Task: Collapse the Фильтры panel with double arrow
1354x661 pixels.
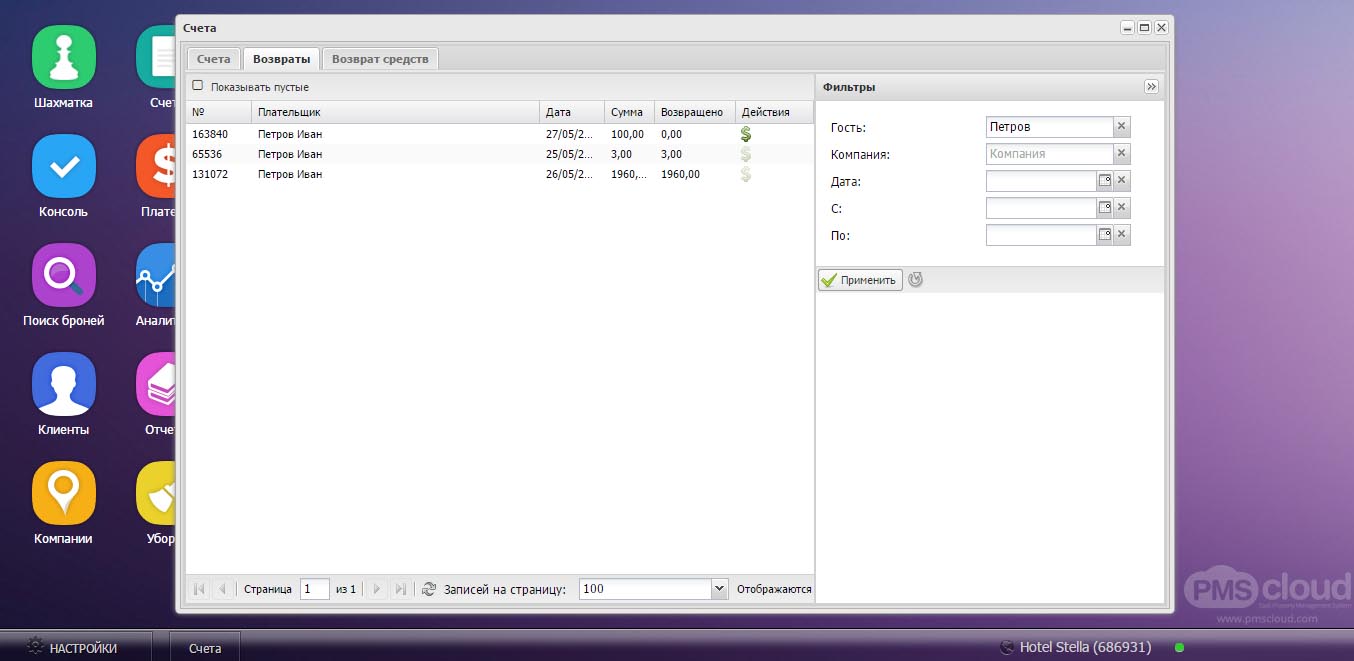Action: pyautogui.click(x=1151, y=87)
